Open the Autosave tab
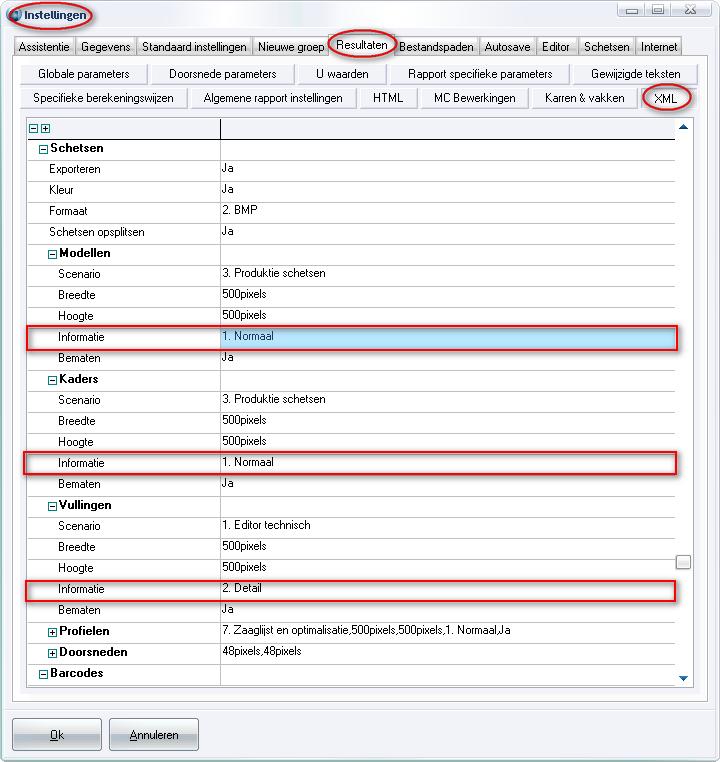 (x=507, y=47)
